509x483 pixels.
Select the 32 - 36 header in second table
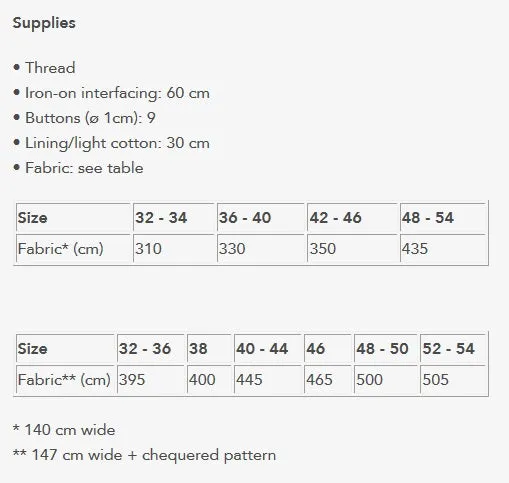coord(150,349)
